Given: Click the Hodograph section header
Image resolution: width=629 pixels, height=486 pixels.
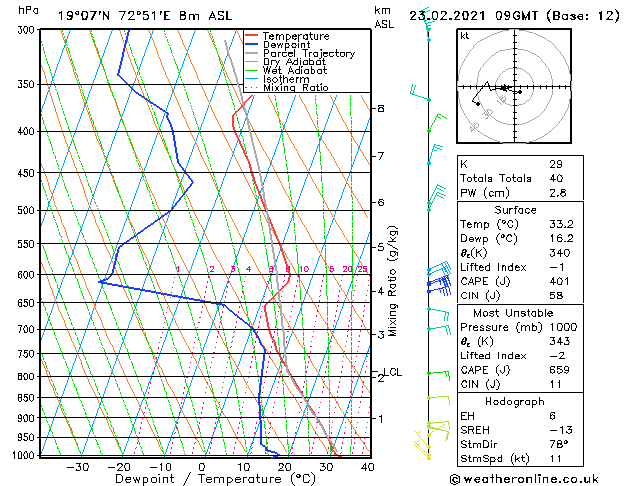Looking at the screenshot, I should pyautogui.click(x=515, y=401).
